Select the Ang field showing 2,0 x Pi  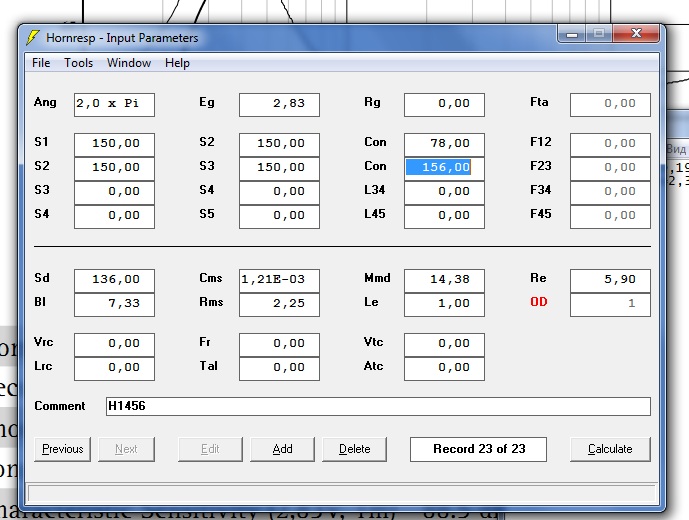coord(114,105)
